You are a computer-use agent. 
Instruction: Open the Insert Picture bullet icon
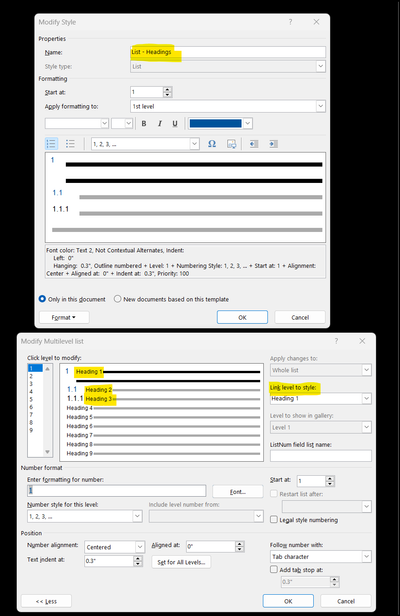pos(231,144)
